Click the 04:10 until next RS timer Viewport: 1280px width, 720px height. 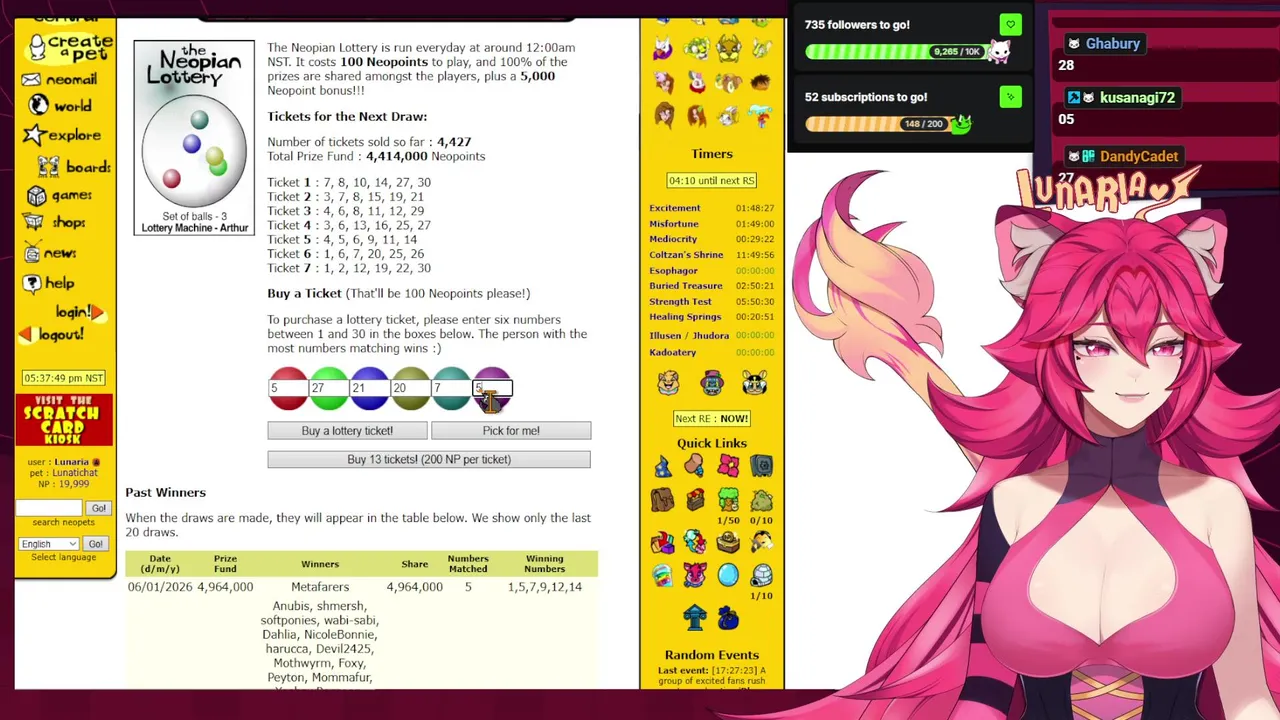(712, 181)
